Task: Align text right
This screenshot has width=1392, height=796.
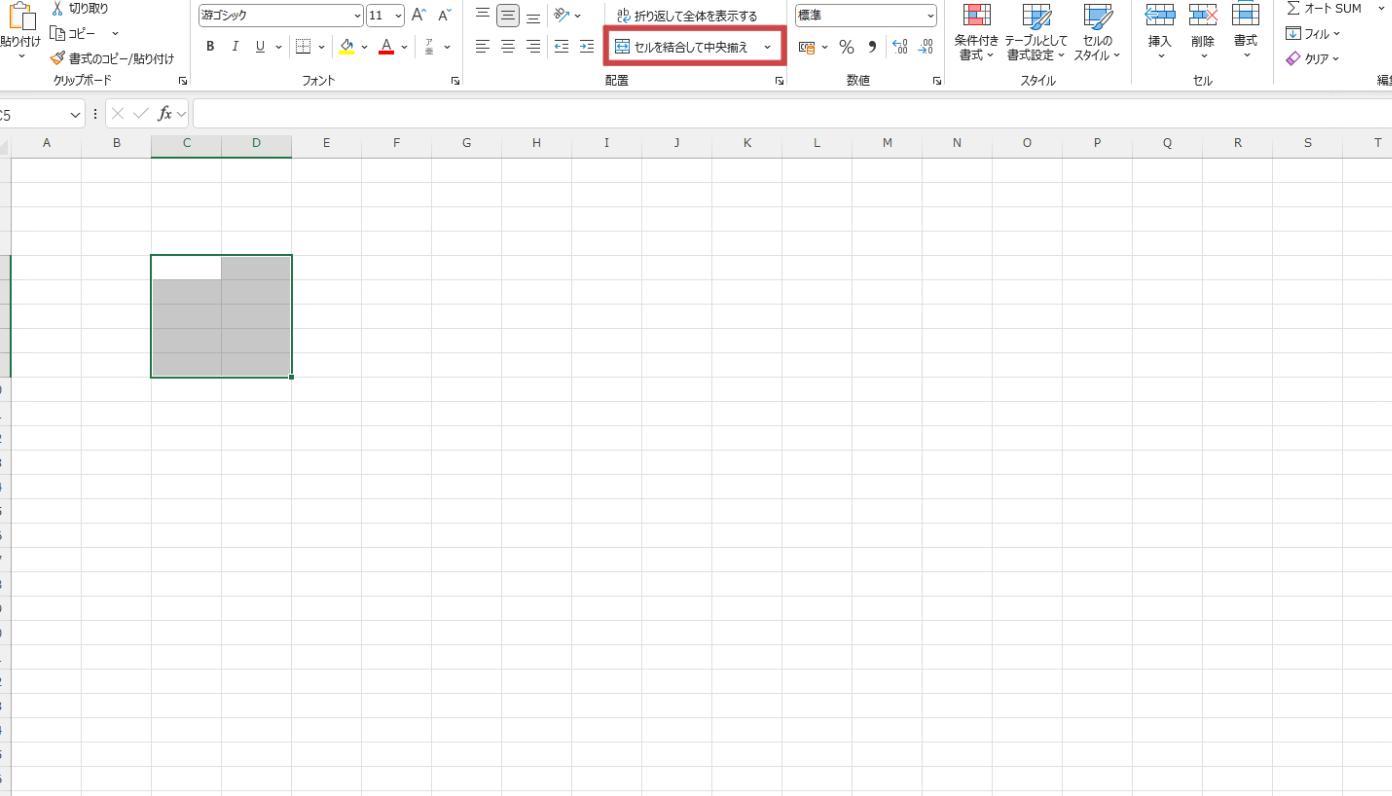Action: (533, 46)
